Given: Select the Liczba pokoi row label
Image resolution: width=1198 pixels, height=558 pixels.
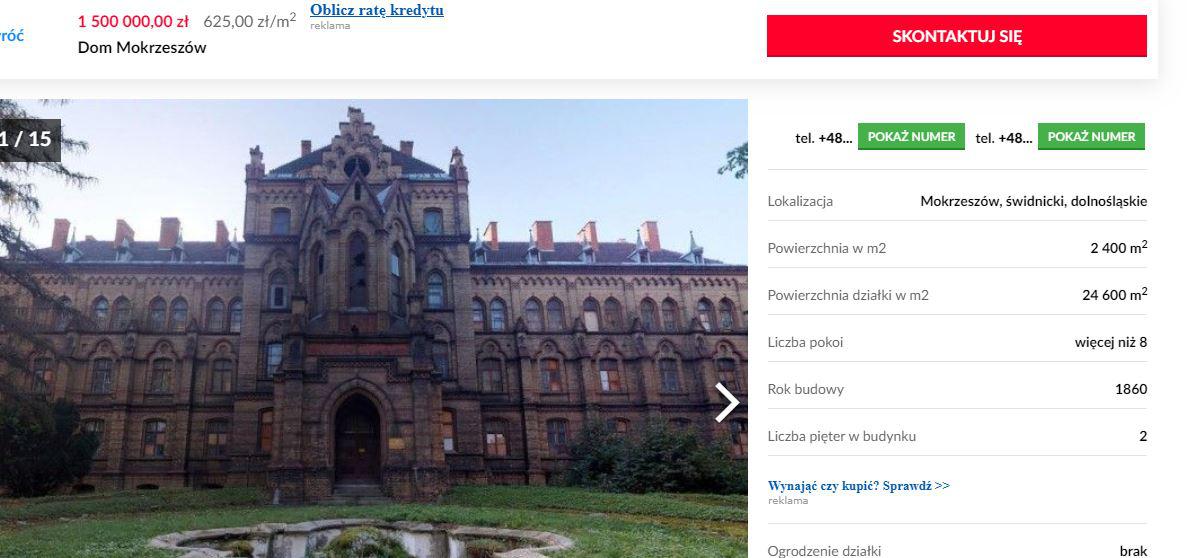Looking at the screenshot, I should 805,342.
